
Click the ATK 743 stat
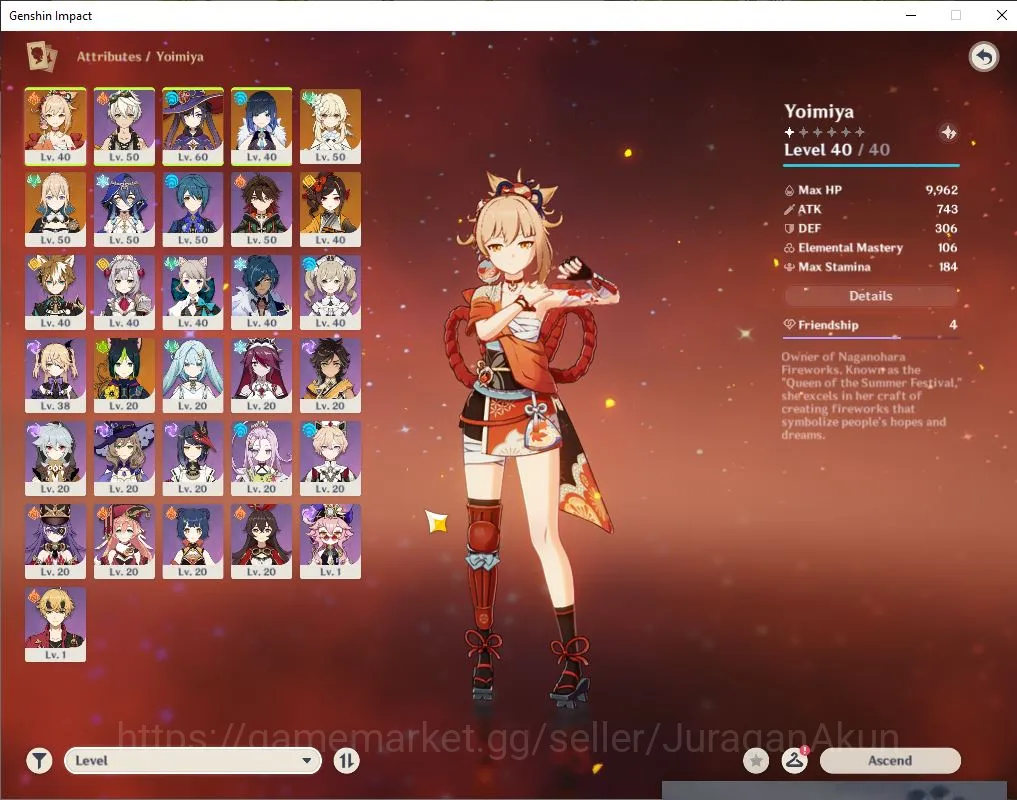tap(870, 209)
